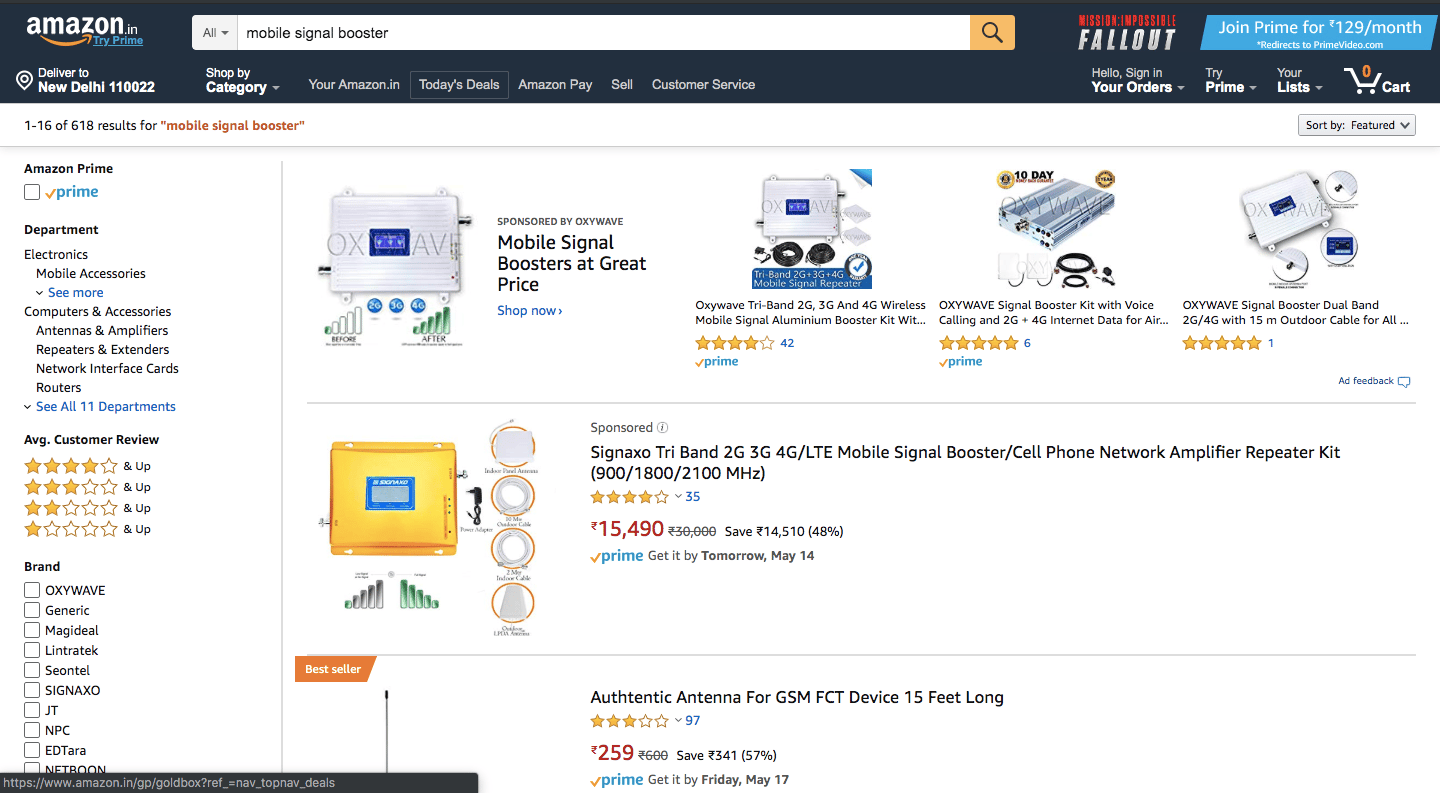This screenshot has width=1440, height=793.
Task: Click the yellow Signaxo booster product image
Action: 395,500
